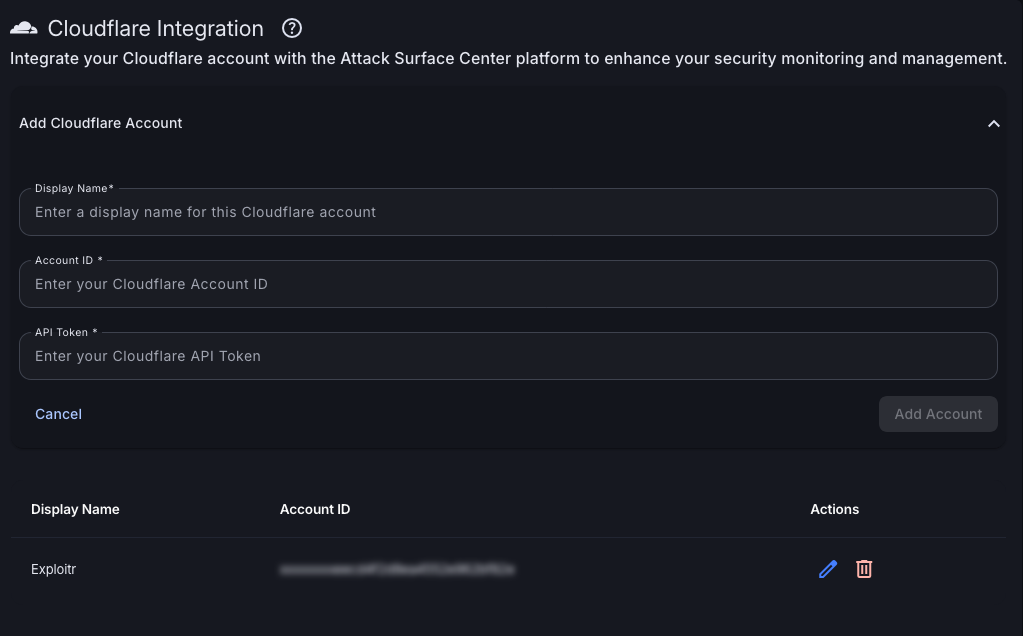The width and height of the screenshot is (1023, 636).
Task: Delete the Exploitr account via trash icon
Action: (x=864, y=569)
